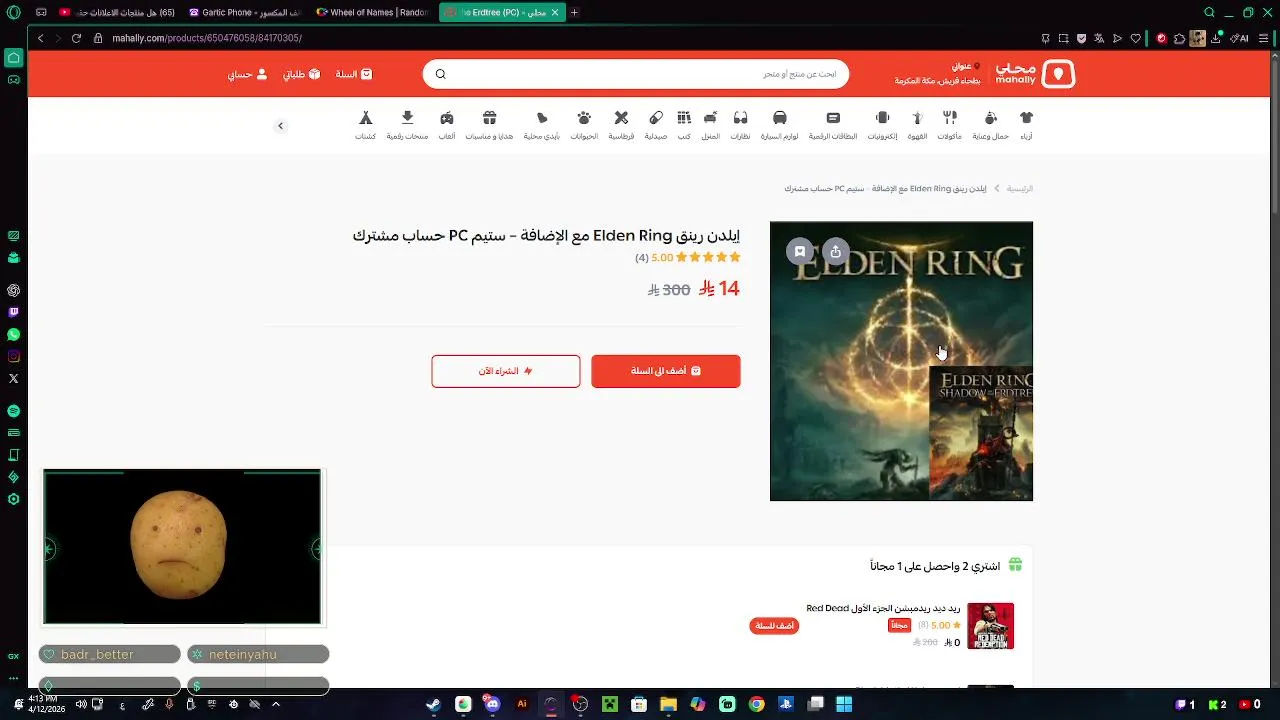Viewport: 1280px width, 720px height.
Task: Open WhatsApp in the Opera sidebar
Action: click(13, 335)
